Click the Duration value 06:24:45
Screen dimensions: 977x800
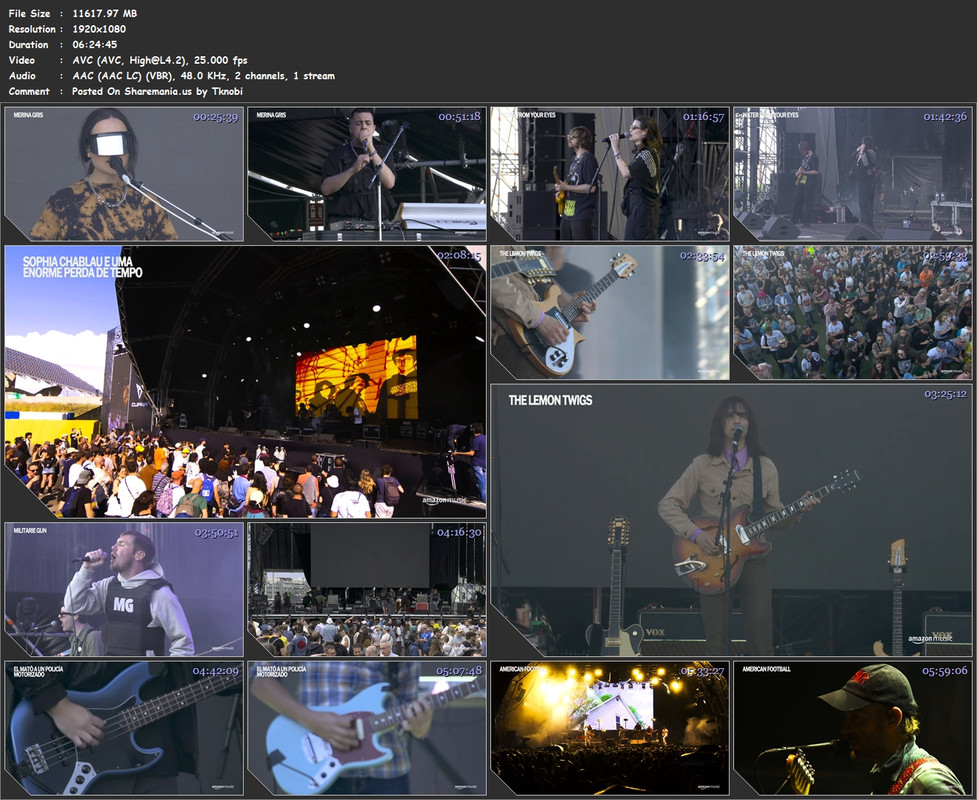tap(95, 44)
